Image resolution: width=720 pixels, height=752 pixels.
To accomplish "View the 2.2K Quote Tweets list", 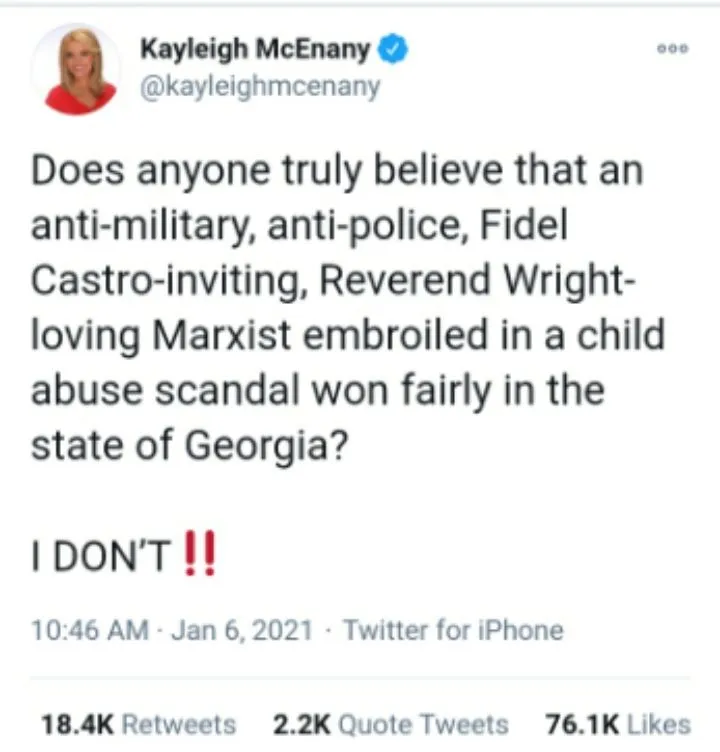I will coord(390,724).
